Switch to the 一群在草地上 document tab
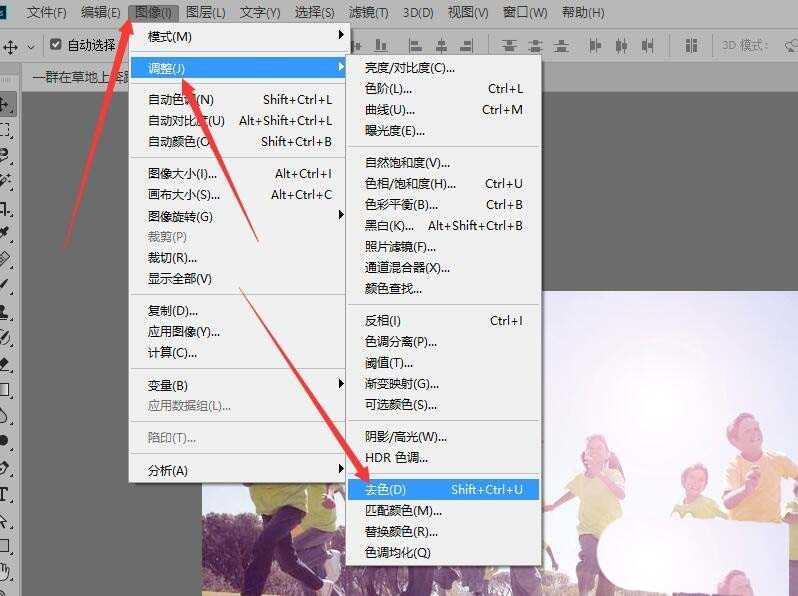798x596 pixels. [80, 77]
